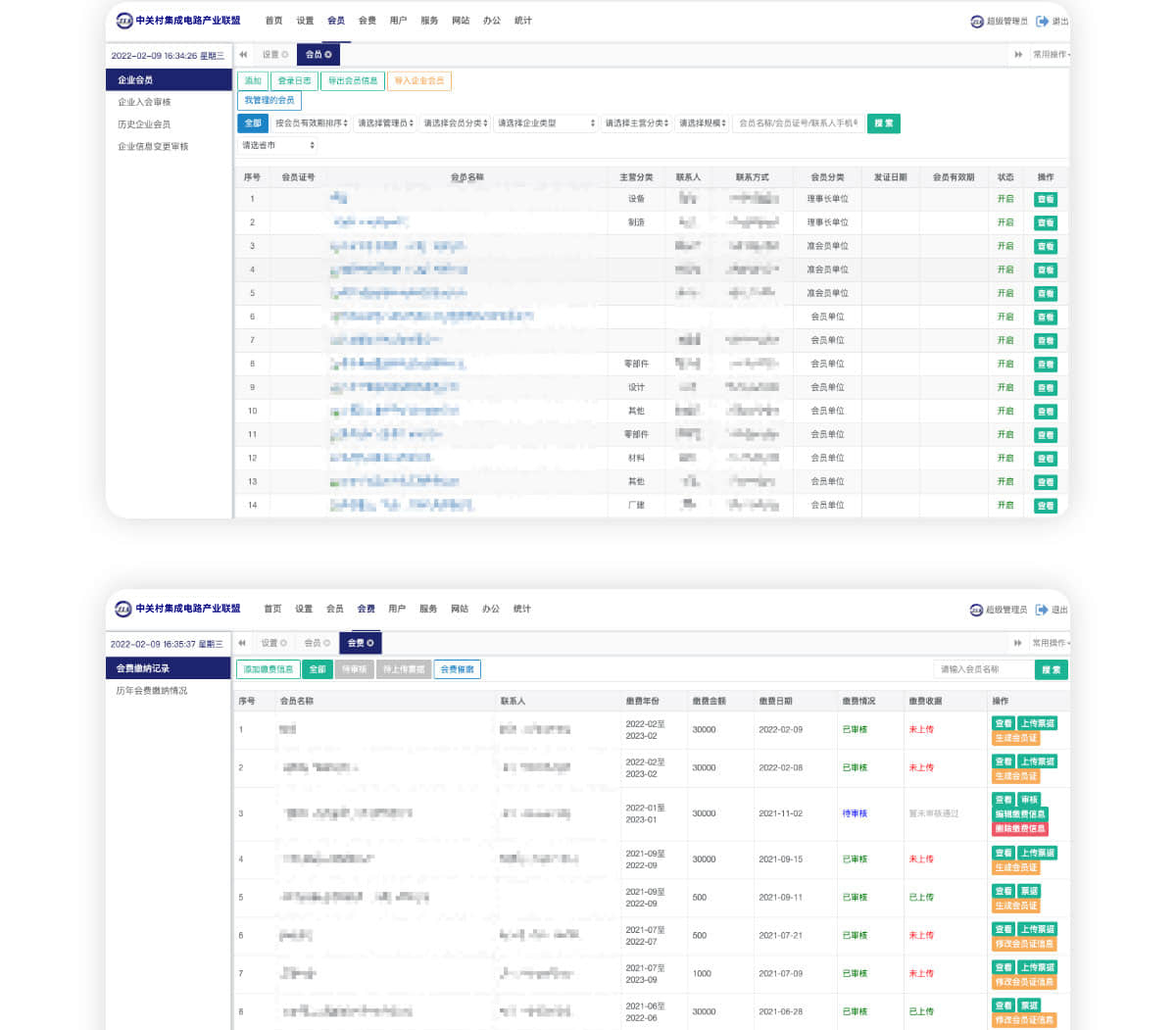Viewport: 1176px width, 1030px height.
Task: Expand the 请选择企业类型 dropdown
Action: [546, 123]
